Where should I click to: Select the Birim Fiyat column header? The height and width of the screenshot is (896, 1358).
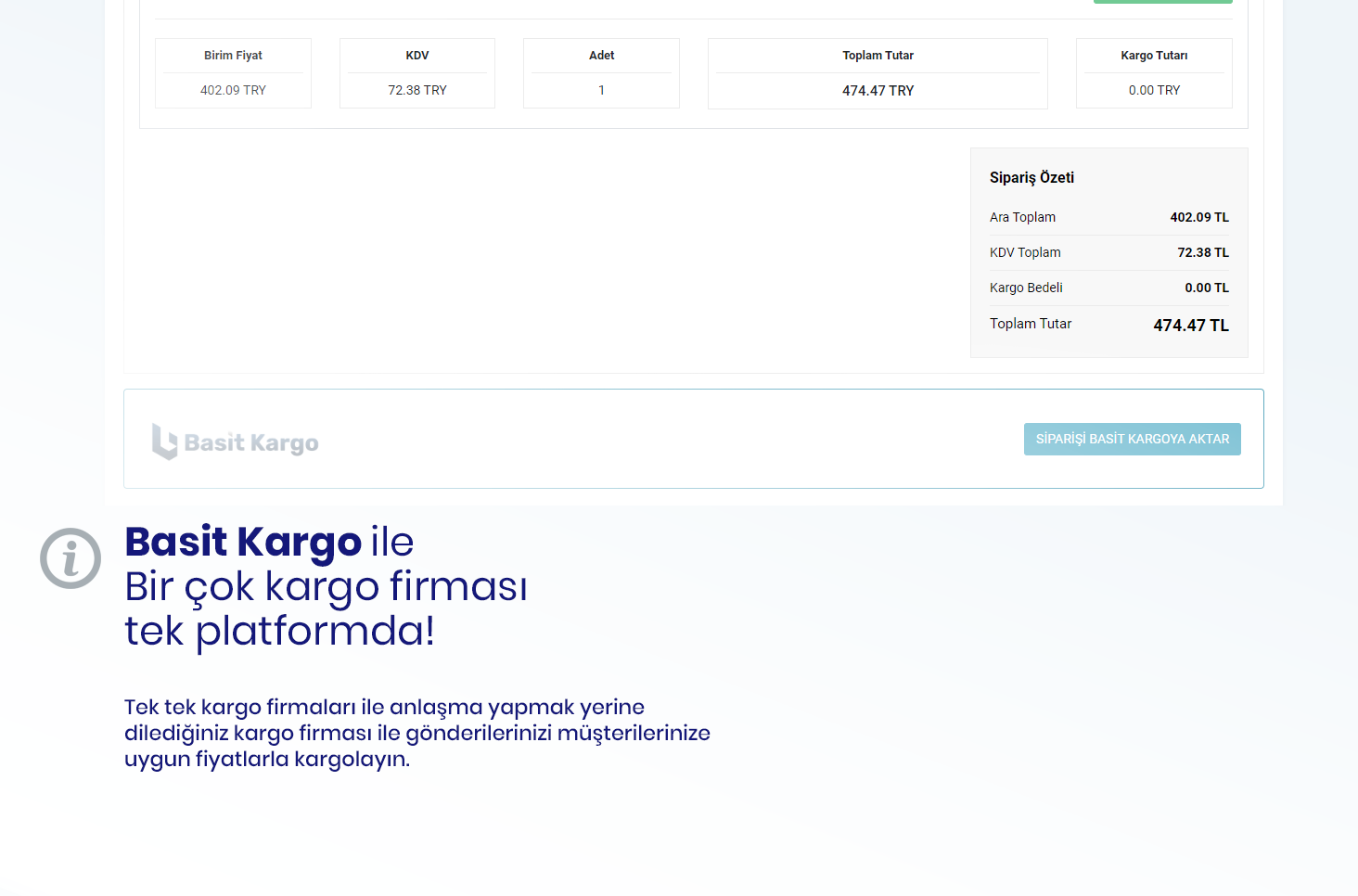coord(233,56)
